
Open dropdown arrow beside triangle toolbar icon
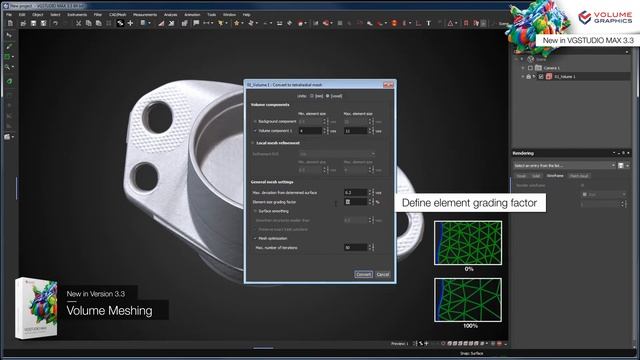[x=456, y=24]
